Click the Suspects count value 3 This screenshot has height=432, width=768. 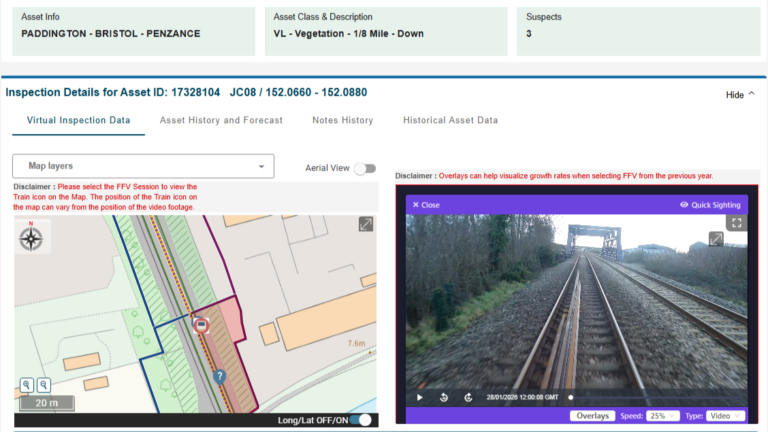(529, 34)
